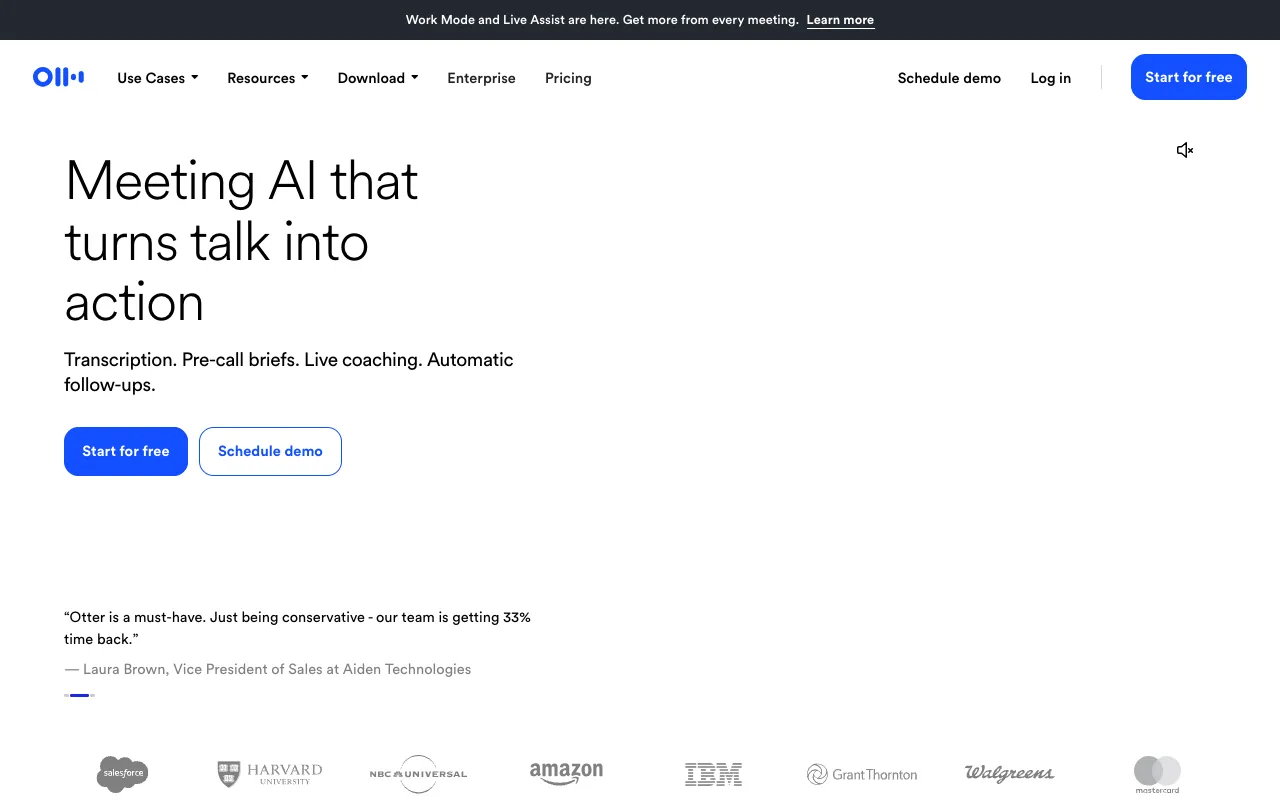
Task: Click the Walgreens logo
Action: point(1009,773)
